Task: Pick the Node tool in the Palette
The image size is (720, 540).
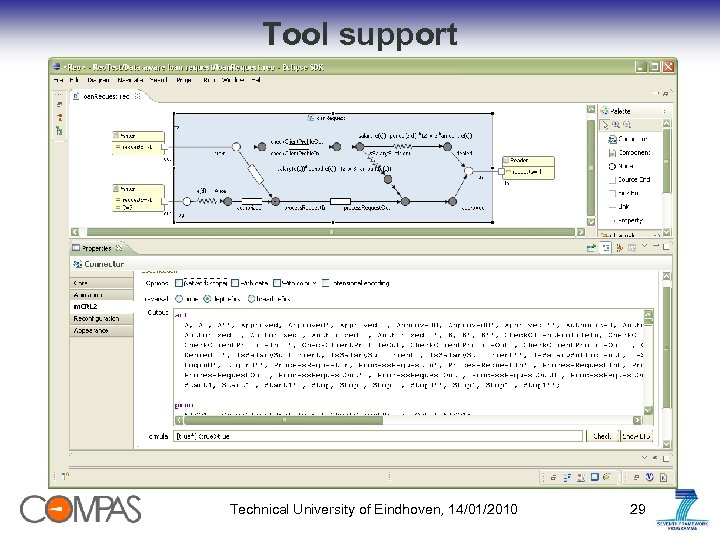Action: click(x=621, y=166)
